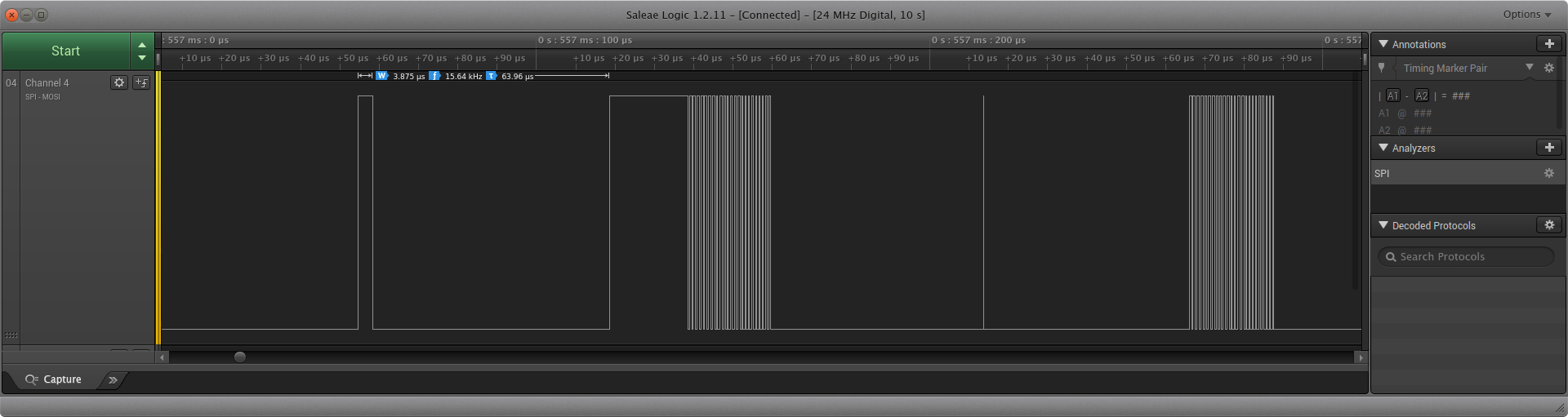
Task: Click the pulse width W measurement badge
Action: pos(381,76)
